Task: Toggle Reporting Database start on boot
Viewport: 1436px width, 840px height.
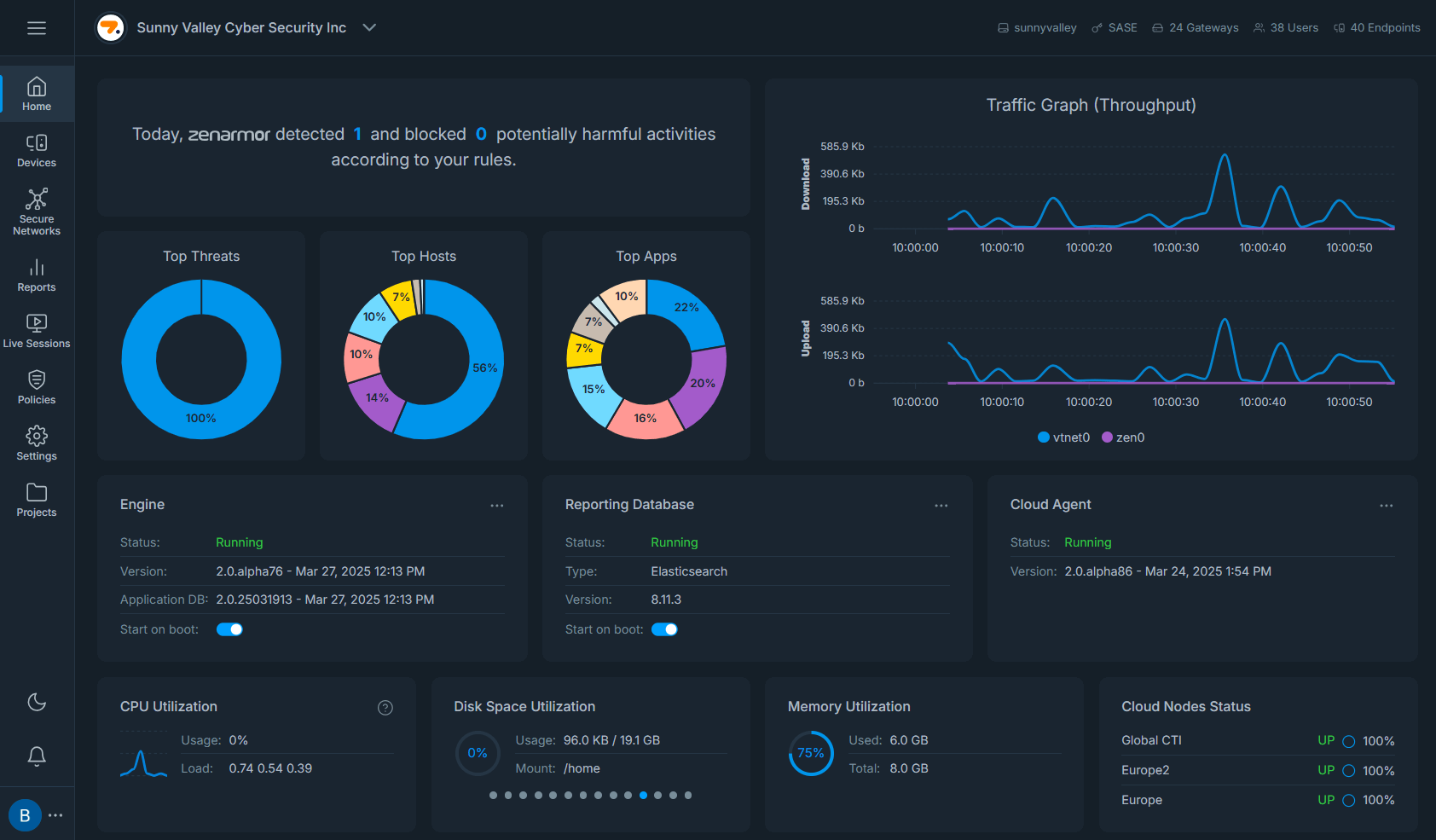Action: tap(664, 629)
